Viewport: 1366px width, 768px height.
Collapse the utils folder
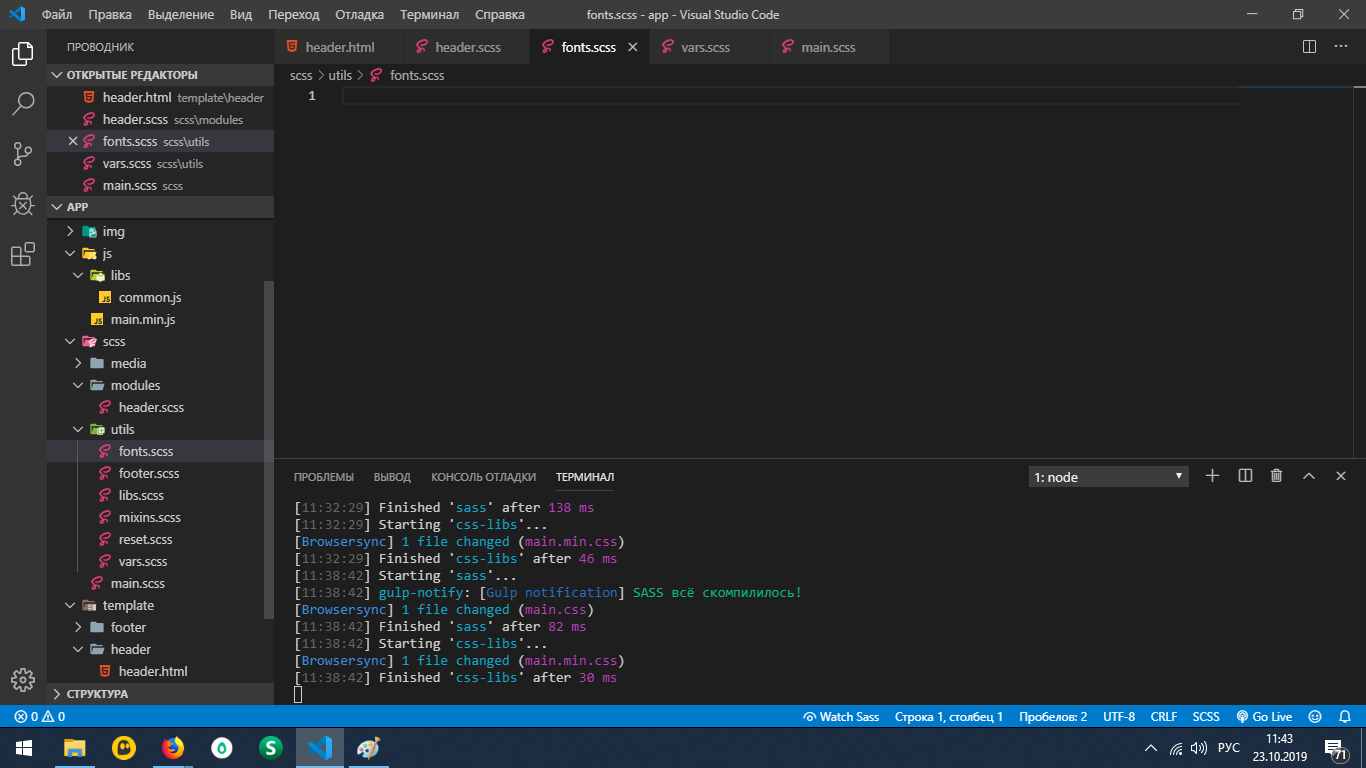78,429
